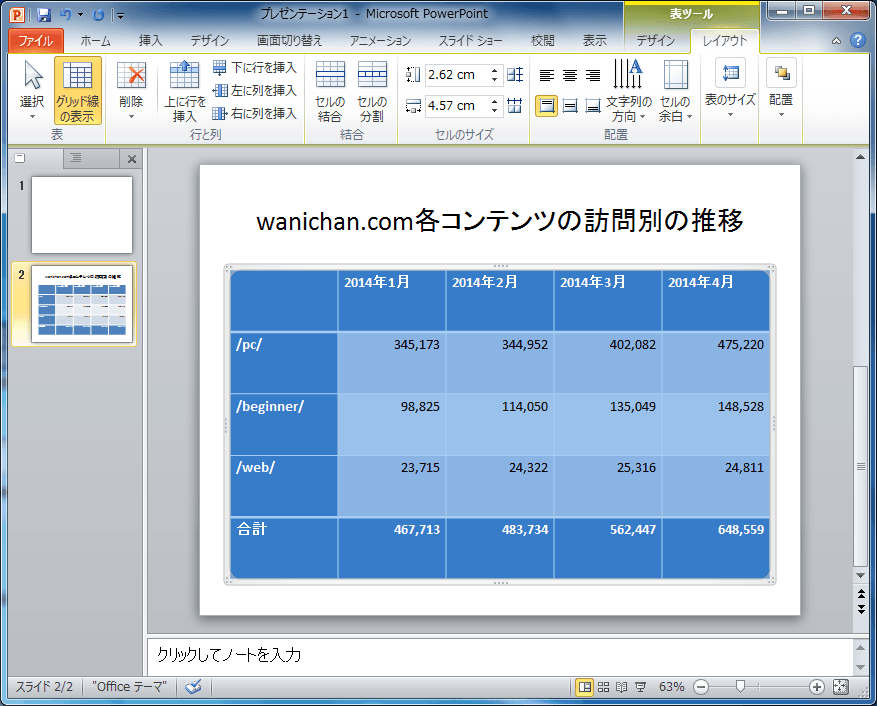This screenshot has width=877, height=706.
Task: Switch to Normal view
Action: pos(585,687)
